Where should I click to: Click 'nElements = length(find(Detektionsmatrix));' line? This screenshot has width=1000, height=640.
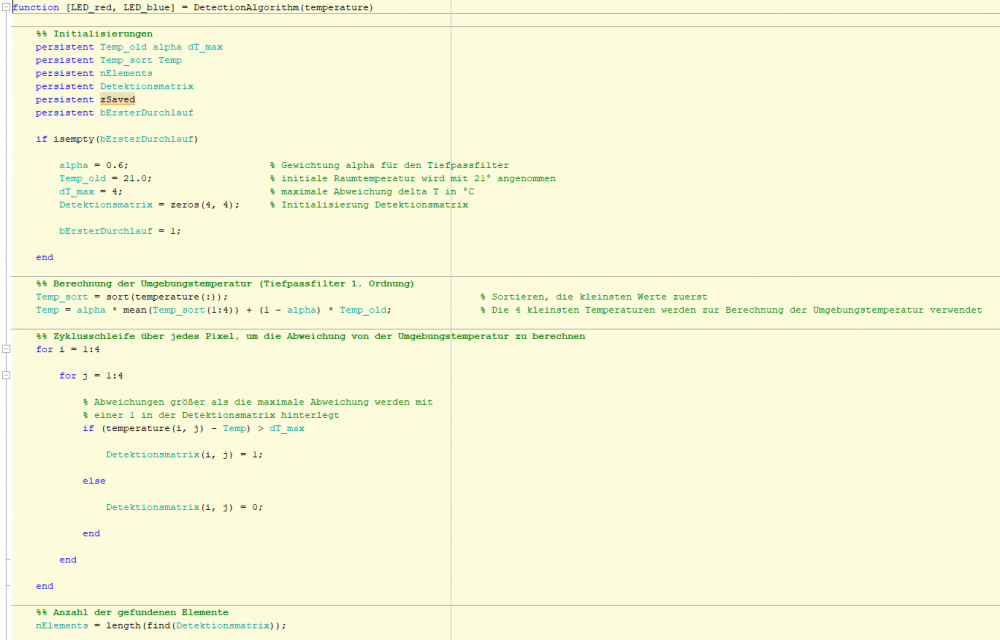(161, 625)
